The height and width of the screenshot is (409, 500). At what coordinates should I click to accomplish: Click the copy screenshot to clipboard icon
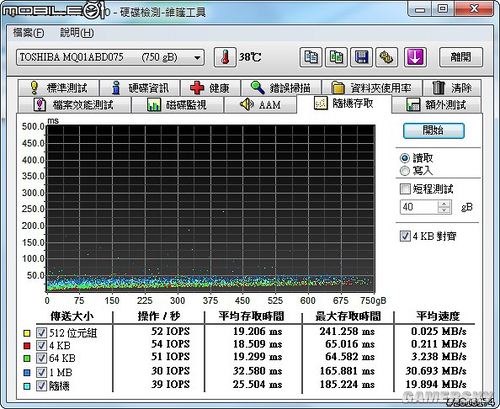click(336, 57)
